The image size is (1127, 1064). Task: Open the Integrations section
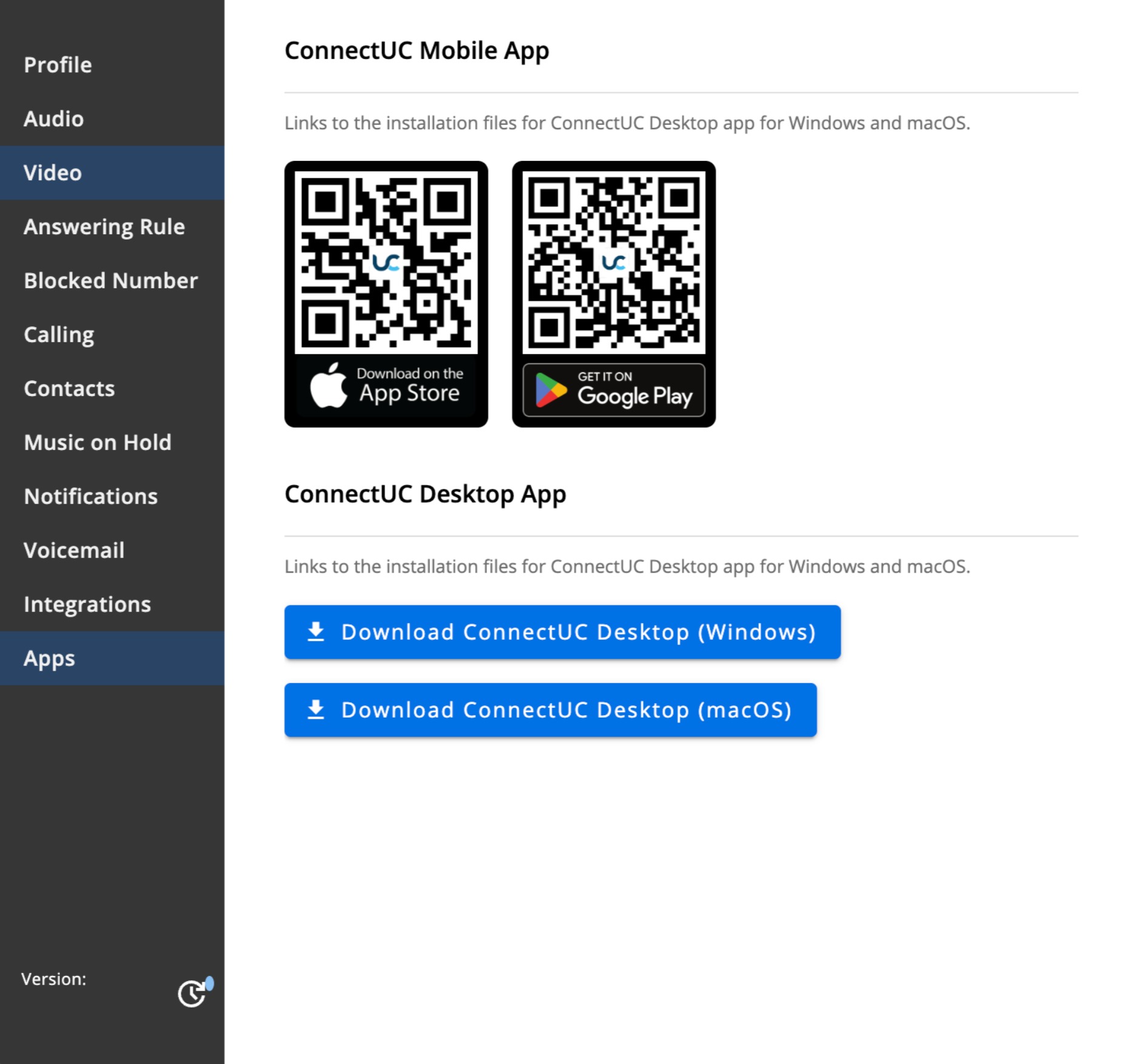click(112, 605)
